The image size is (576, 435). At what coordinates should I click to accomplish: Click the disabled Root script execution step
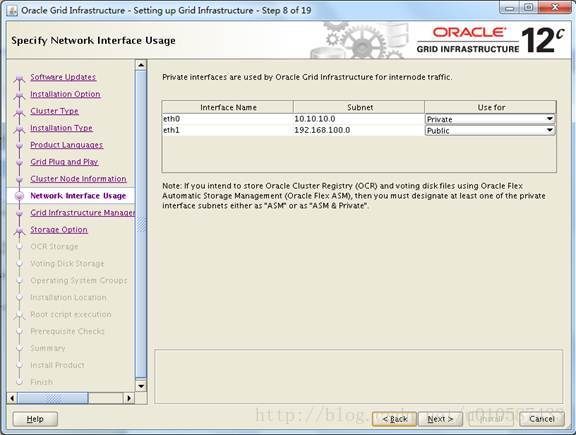(71, 314)
